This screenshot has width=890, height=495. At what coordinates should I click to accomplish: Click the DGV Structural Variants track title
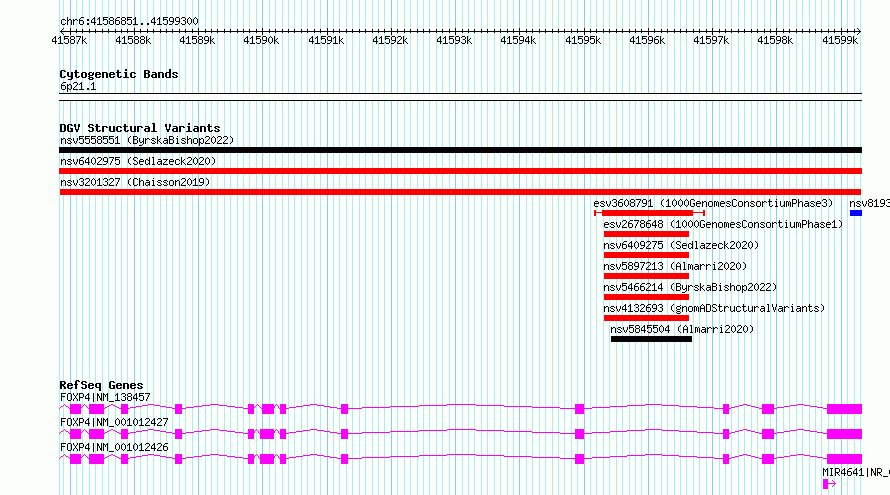point(140,128)
